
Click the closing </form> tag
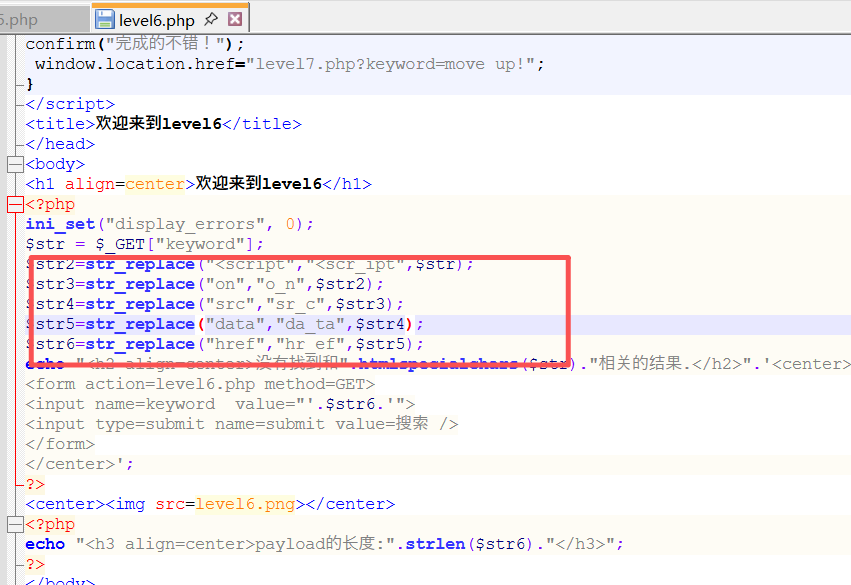(x=60, y=444)
